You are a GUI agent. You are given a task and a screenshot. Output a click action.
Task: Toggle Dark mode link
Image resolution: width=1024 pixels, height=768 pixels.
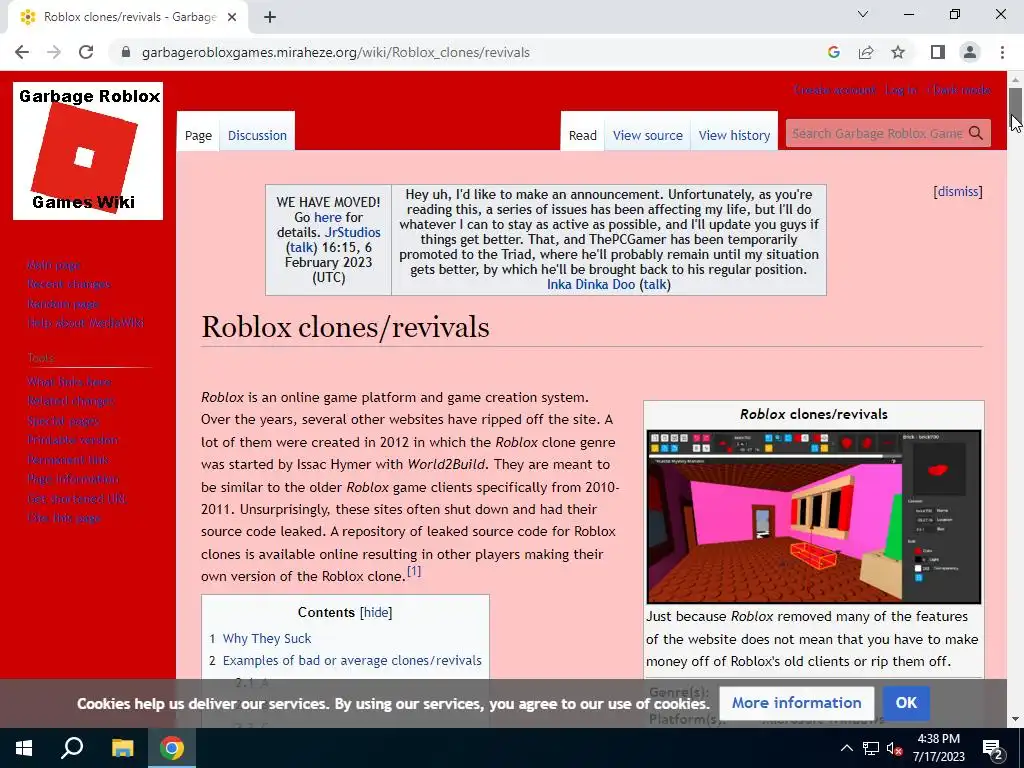coord(959,89)
